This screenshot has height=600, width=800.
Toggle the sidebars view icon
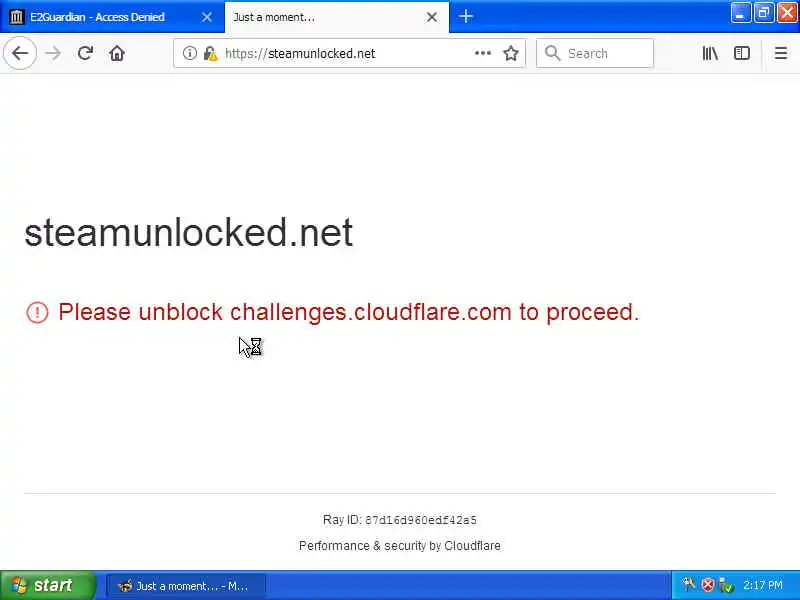click(x=741, y=53)
